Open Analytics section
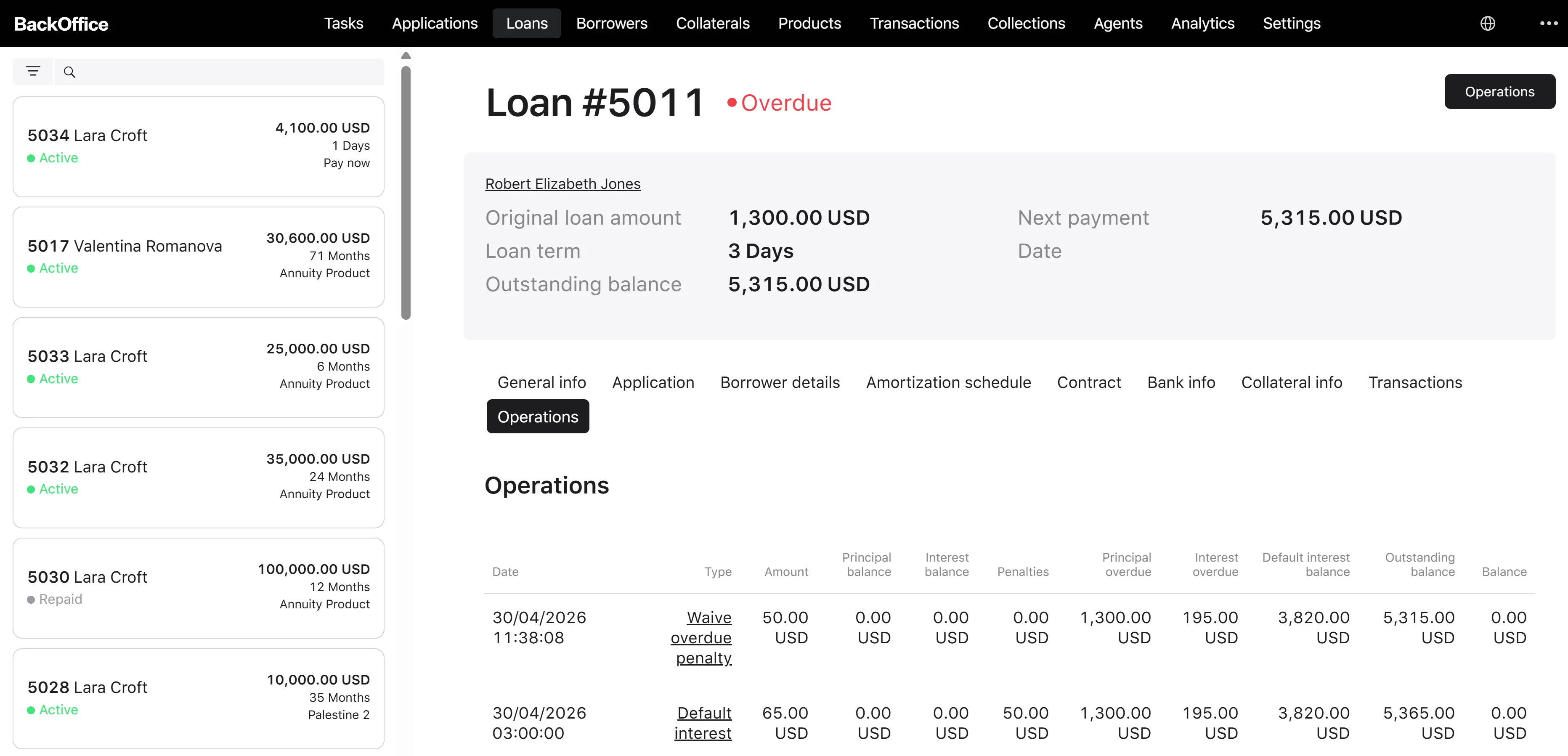The image size is (1568, 756). tap(1203, 23)
